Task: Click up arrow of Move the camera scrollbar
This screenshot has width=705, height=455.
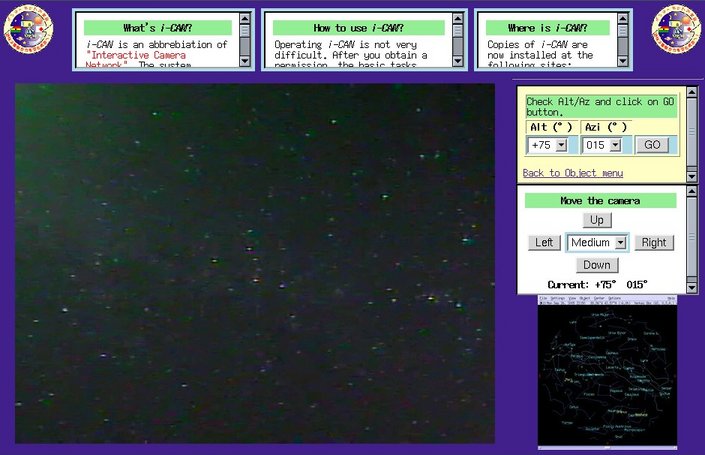Action: click(692, 192)
